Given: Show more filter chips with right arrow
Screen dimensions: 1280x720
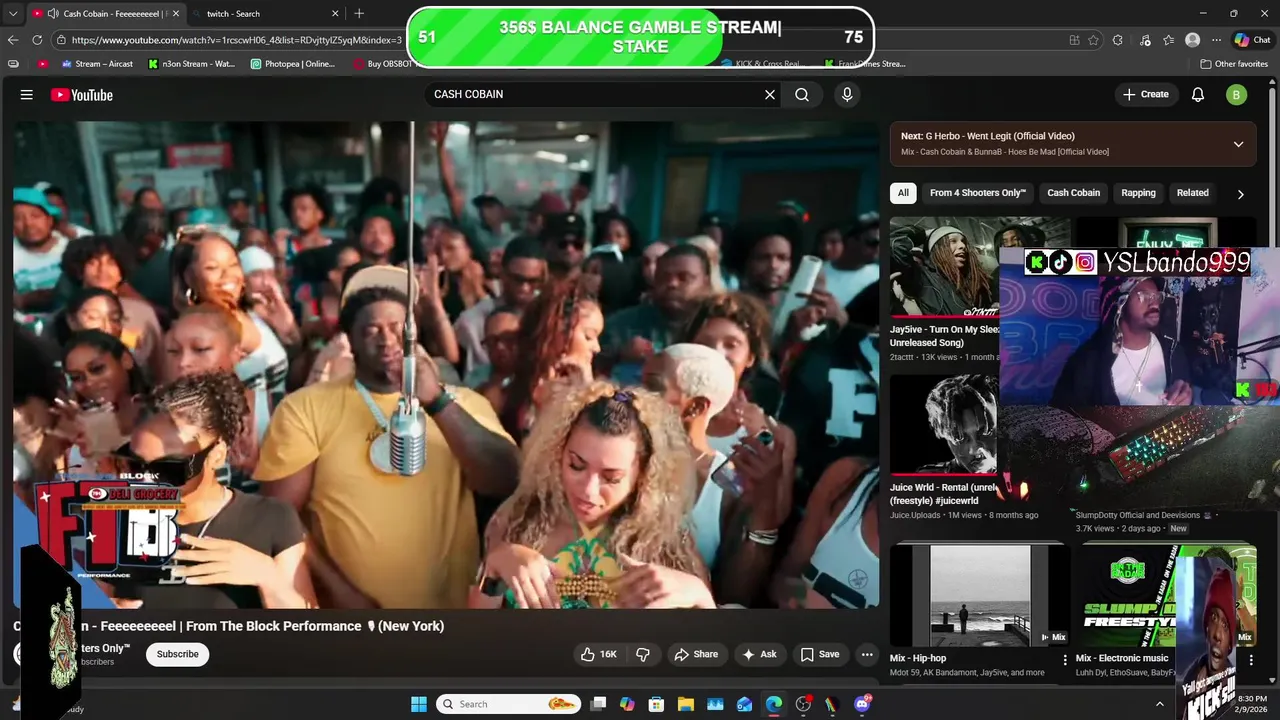Looking at the screenshot, I should pyautogui.click(x=1240, y=194).
